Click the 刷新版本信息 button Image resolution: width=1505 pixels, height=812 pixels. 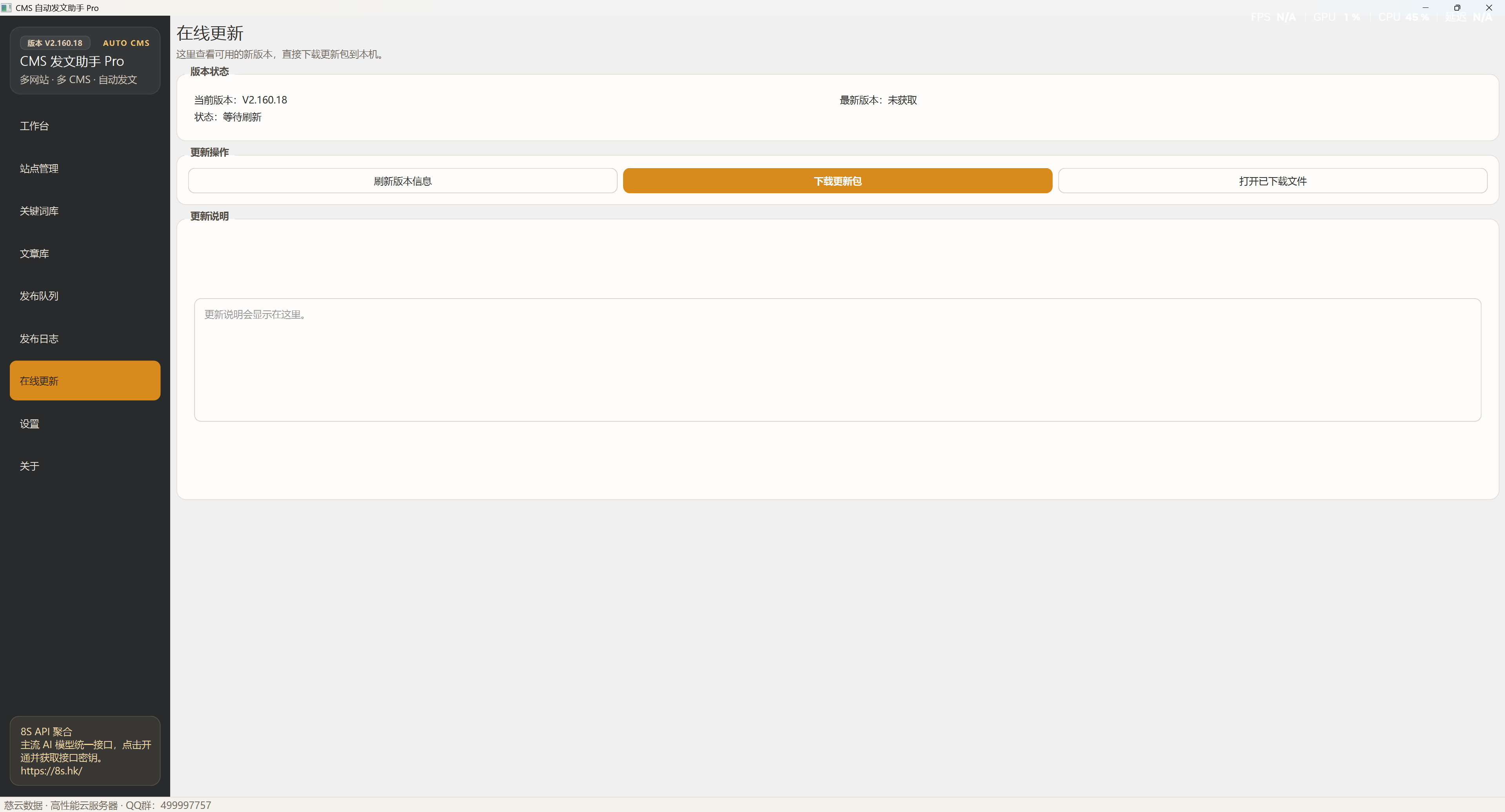403,181
